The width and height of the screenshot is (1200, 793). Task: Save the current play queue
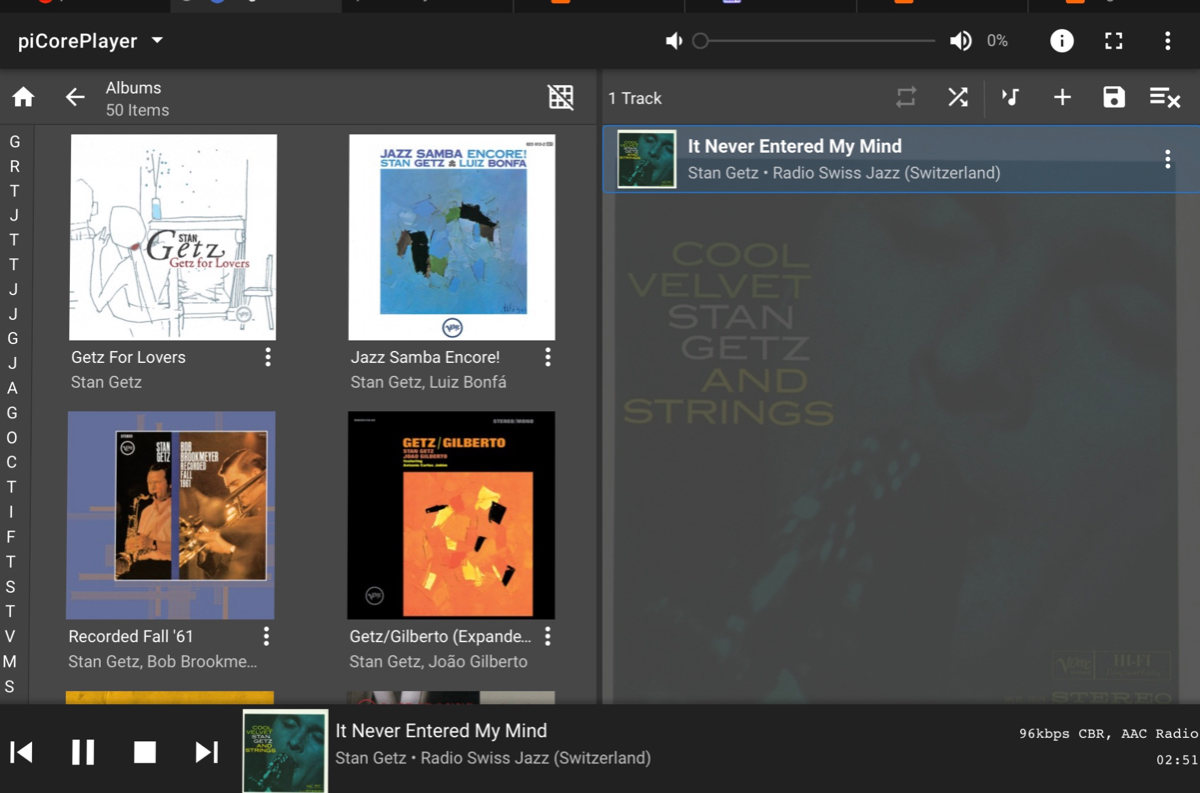pyautogui.click(x=1114, y=97)
